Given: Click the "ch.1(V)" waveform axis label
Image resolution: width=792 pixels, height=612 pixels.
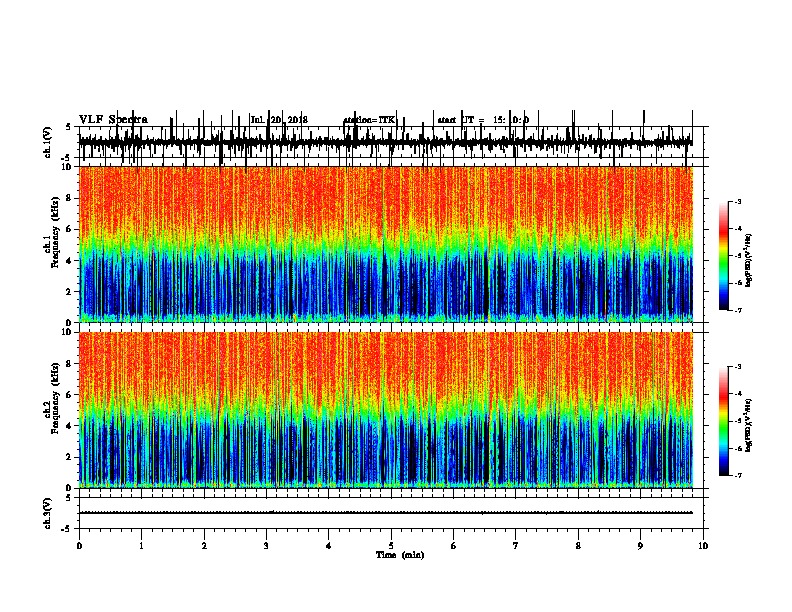Looking at the screenshot, I should click(x=48, y=142).
